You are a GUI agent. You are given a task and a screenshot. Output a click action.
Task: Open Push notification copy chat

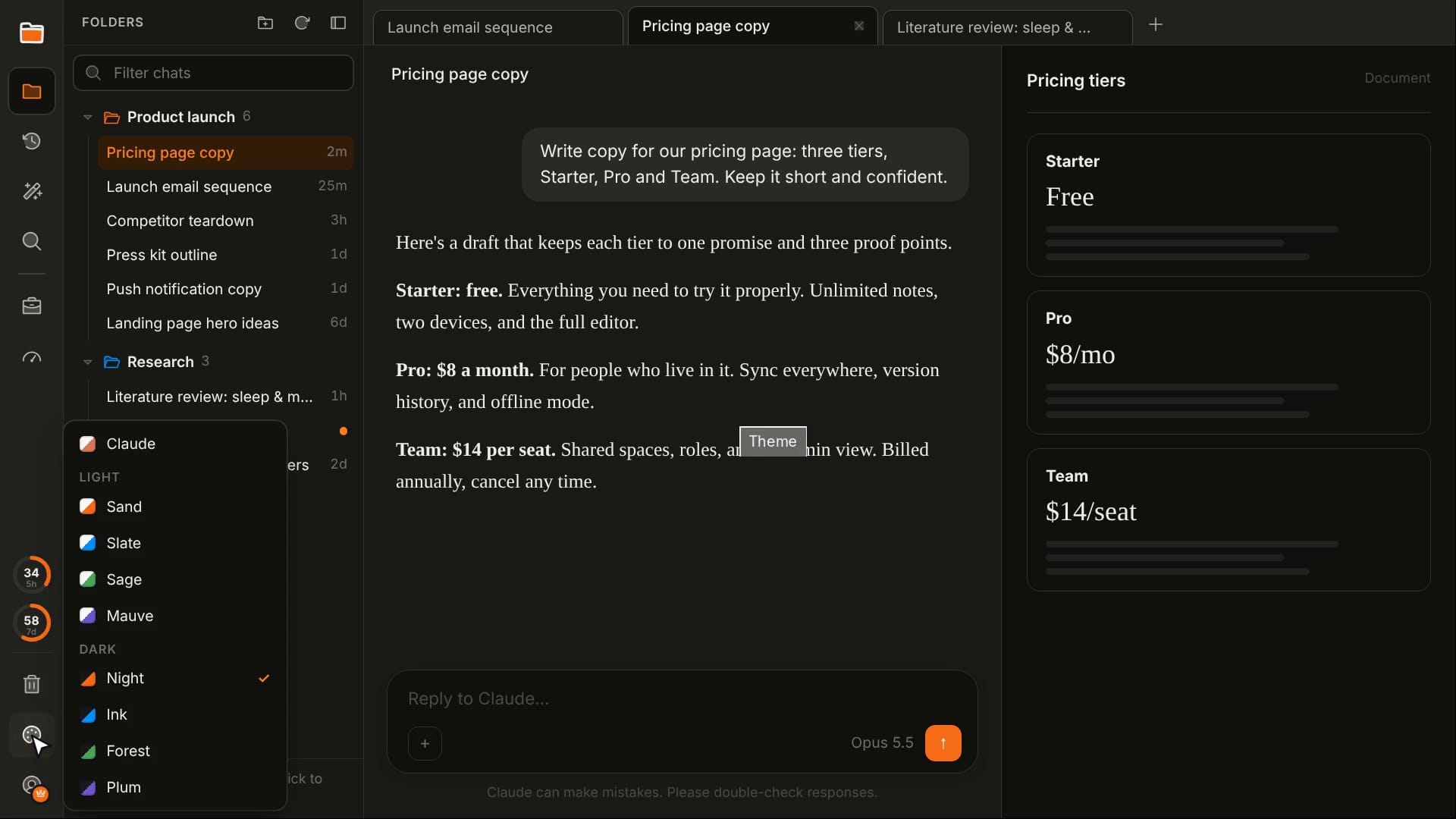226,289
